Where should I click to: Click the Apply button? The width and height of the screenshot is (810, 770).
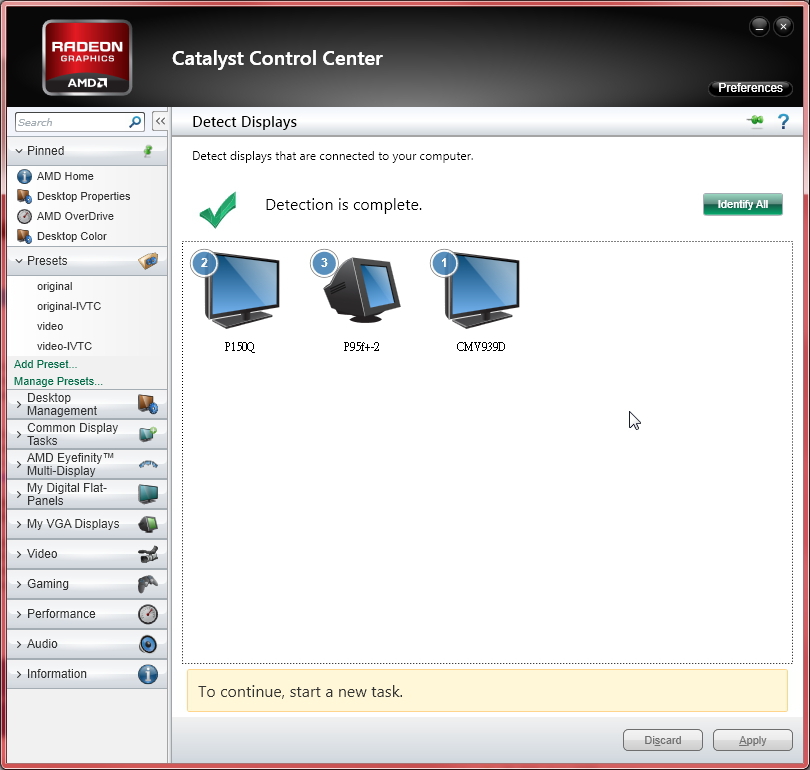point(753,740)
